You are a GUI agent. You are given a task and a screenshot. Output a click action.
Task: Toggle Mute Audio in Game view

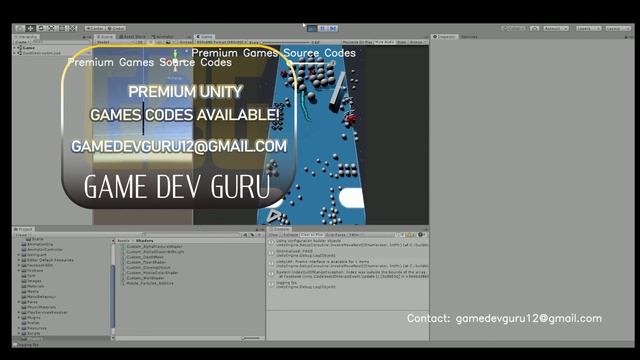click(384, 42)
